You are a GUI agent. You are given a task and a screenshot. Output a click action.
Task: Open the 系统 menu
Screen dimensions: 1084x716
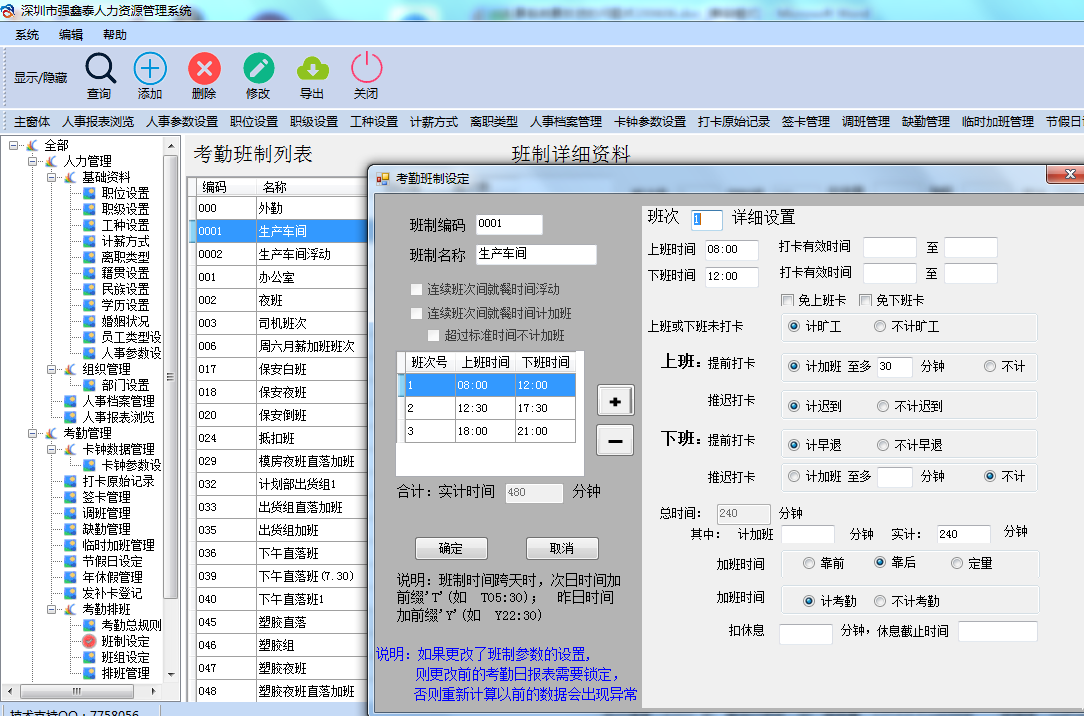27,35
